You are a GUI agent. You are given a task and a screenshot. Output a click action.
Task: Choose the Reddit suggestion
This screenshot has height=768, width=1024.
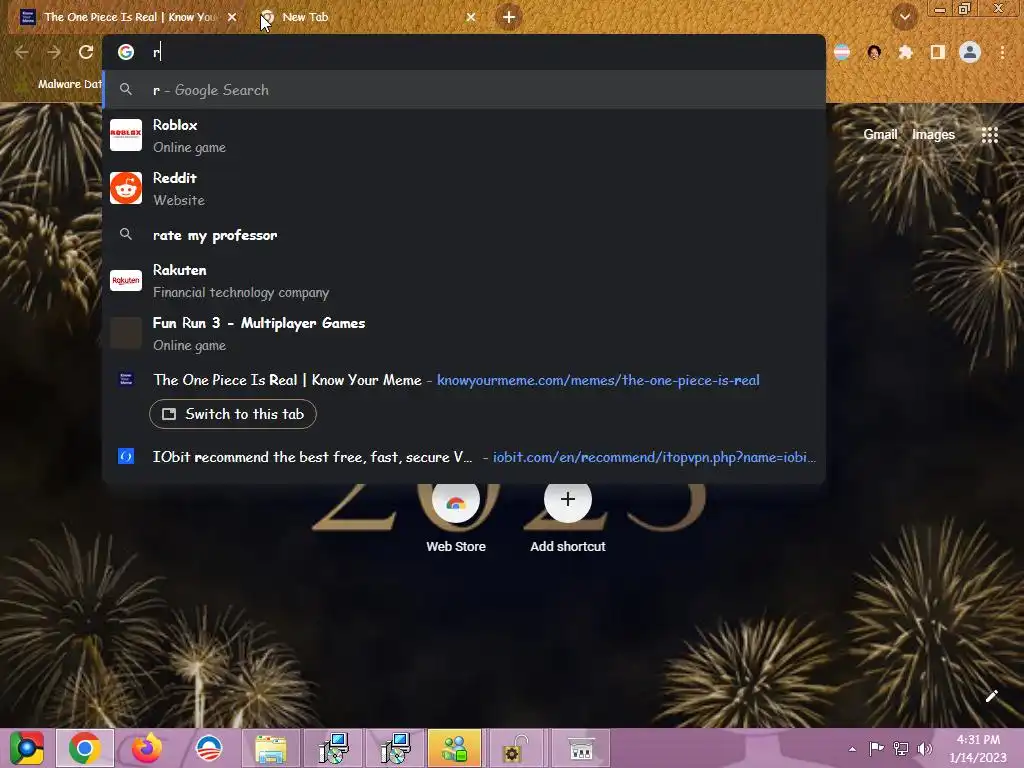click(x=464, y=188)
